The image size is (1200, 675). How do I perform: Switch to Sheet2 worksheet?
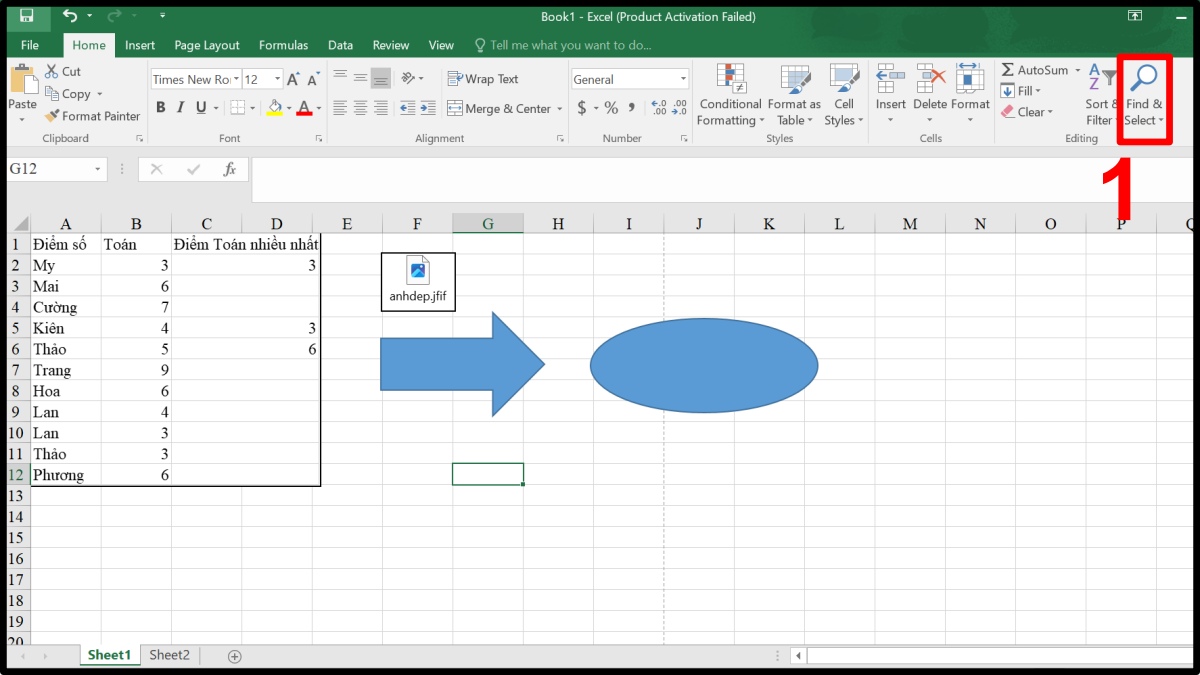tap(169, 655)
